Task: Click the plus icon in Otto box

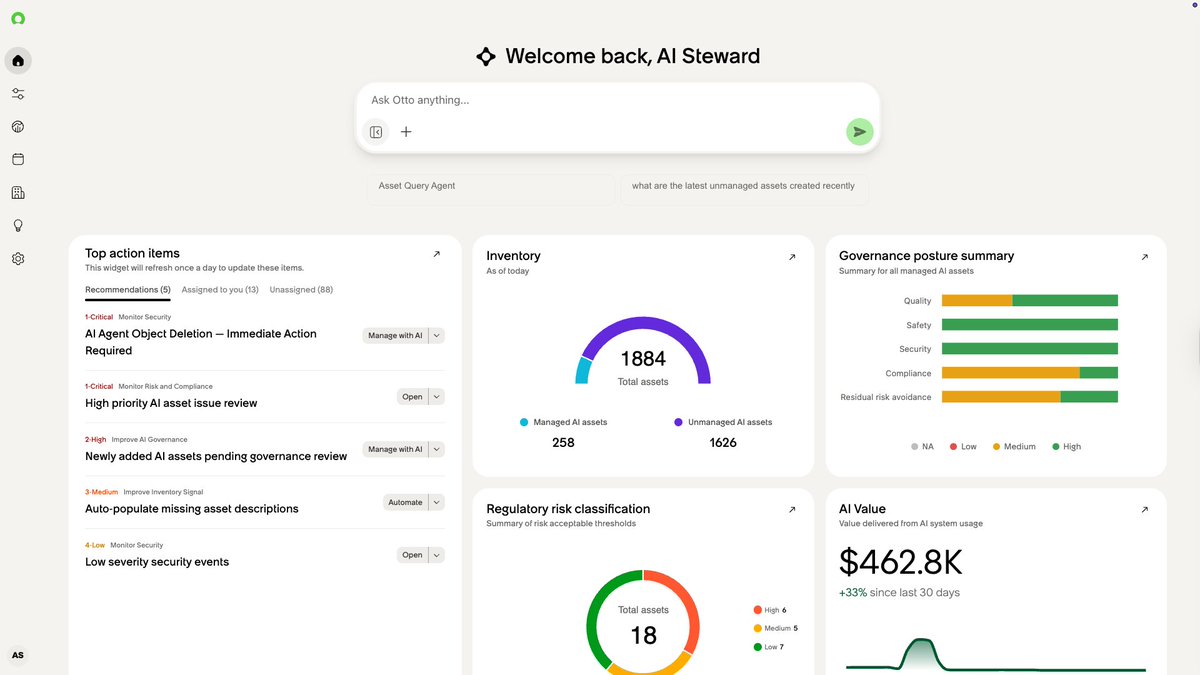Action: (406, 132)
